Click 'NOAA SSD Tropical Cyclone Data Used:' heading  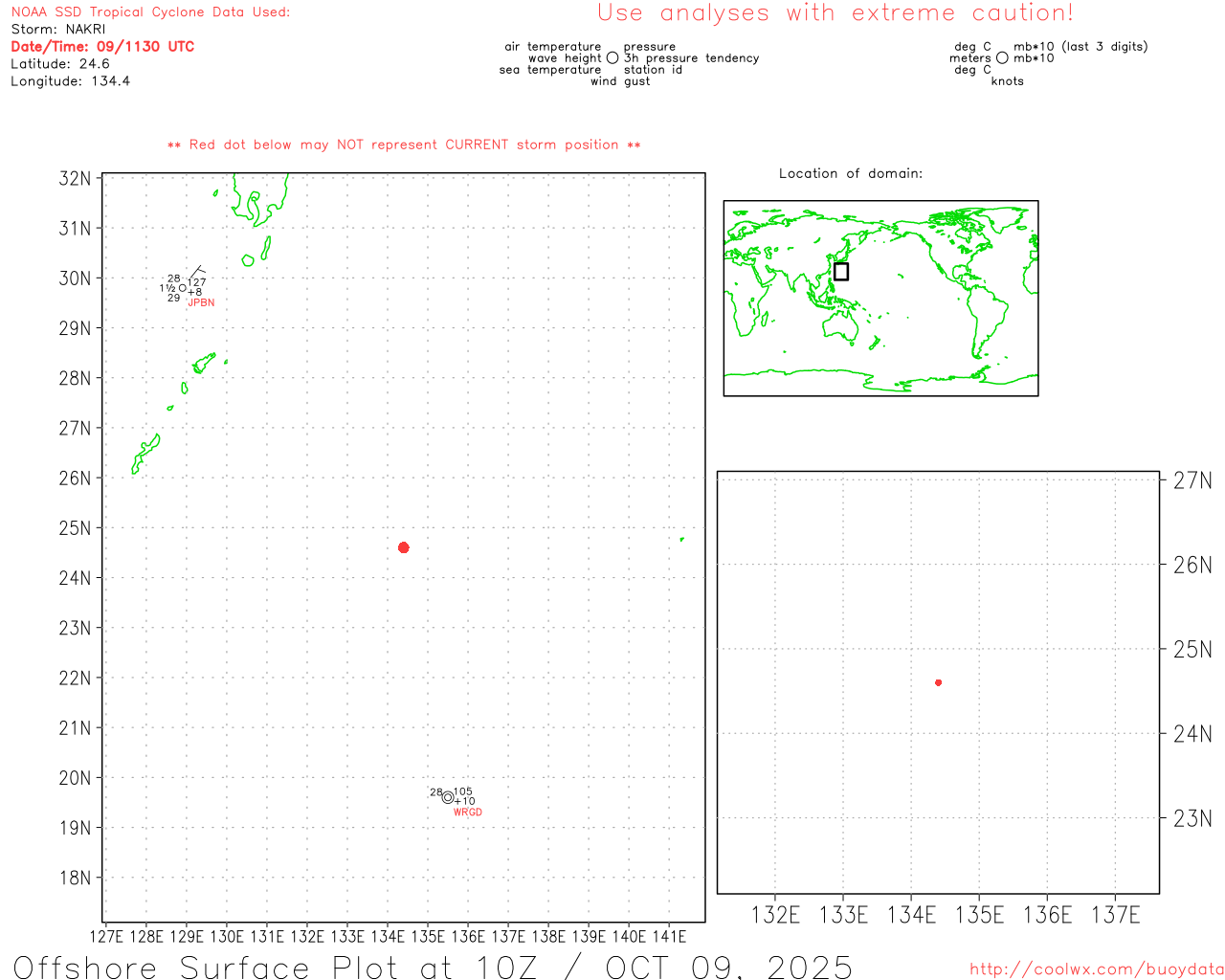point(150,12)
